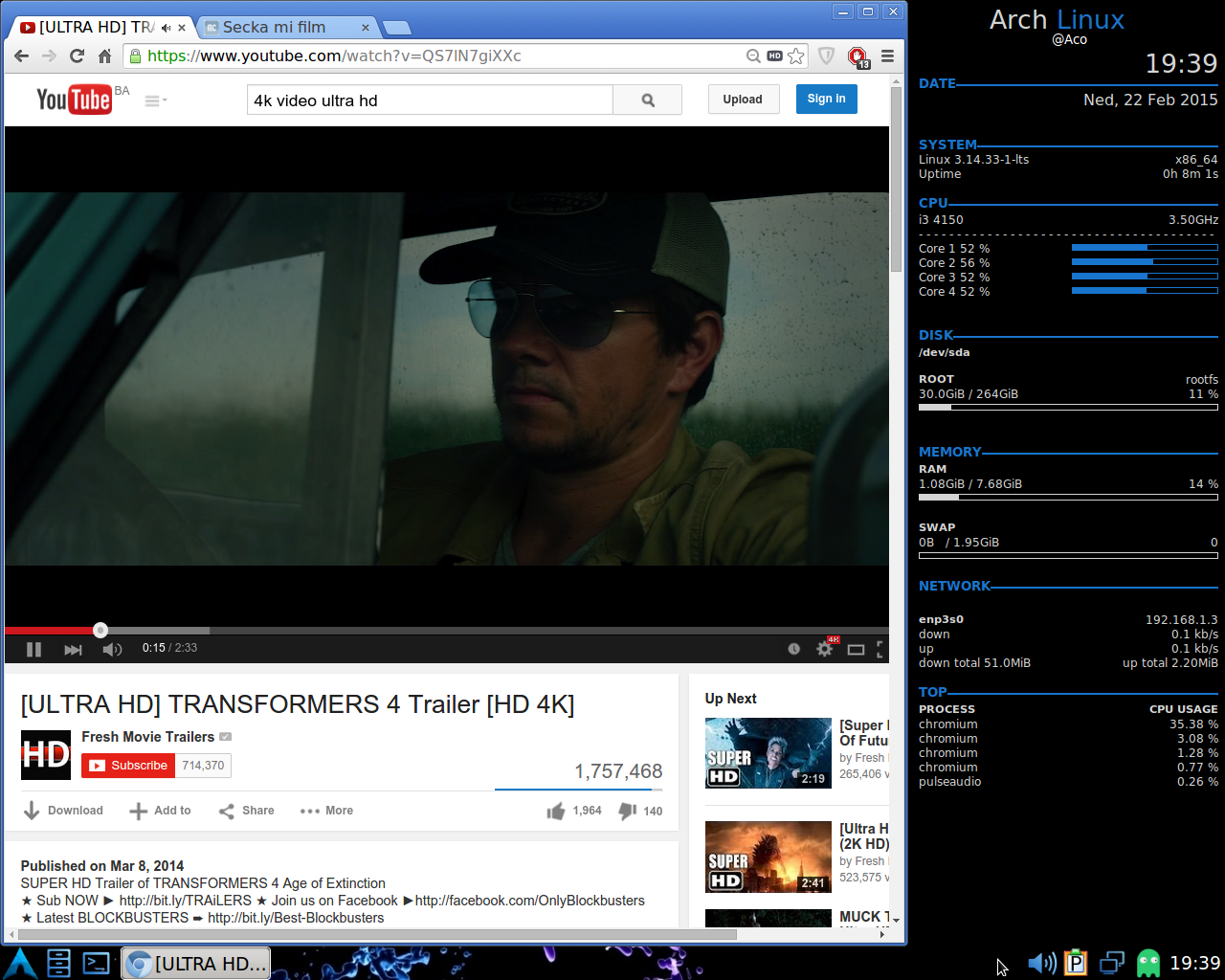The image size is (1225, 980).
Task: Click the tab audio speaker indicator
Action: click(166, 28)
